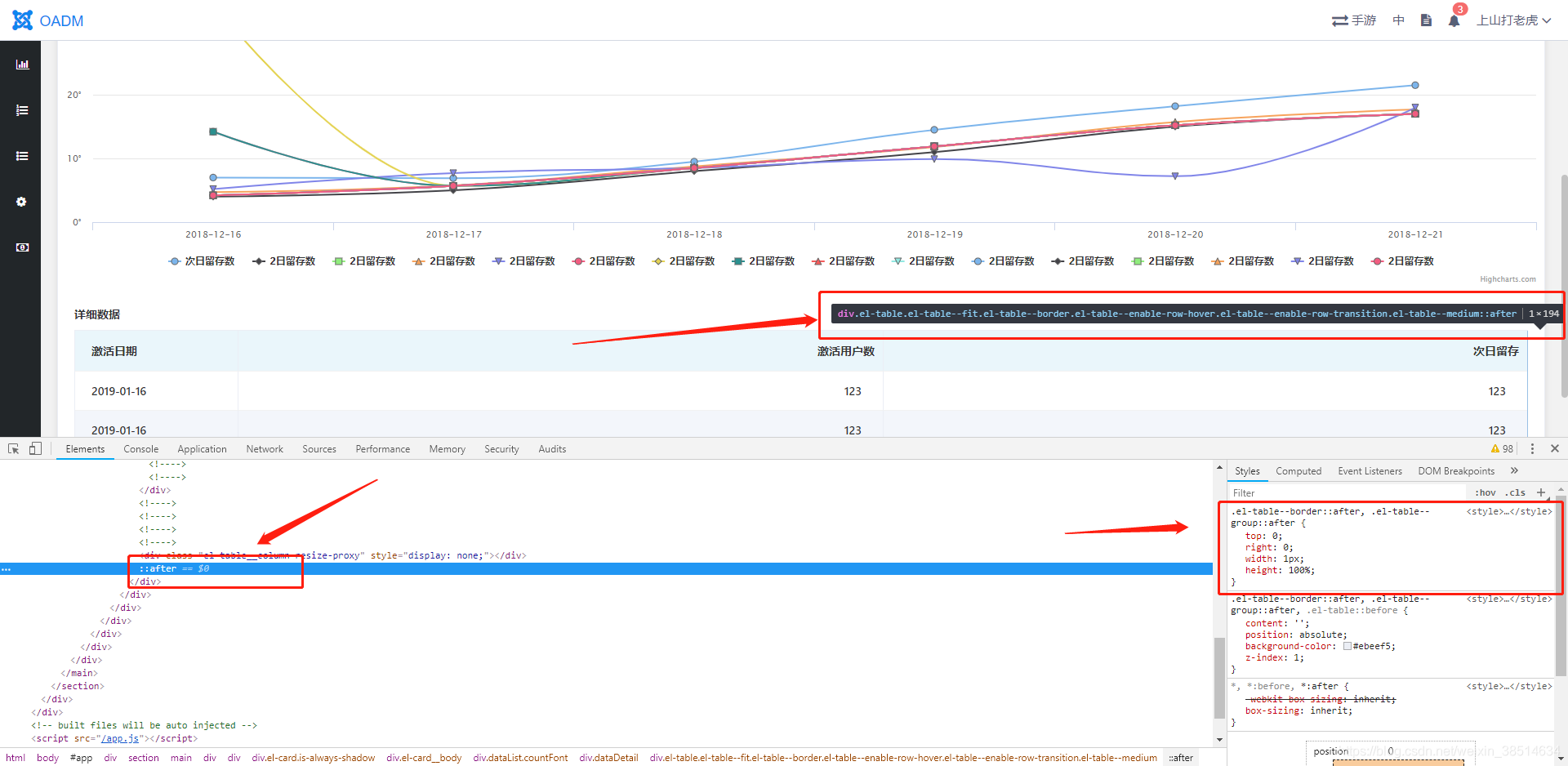The width and height of the screenshot is (1568, 766).
Task: Click the 'height: 100%' style declaration
Action: click(1280, 571)
